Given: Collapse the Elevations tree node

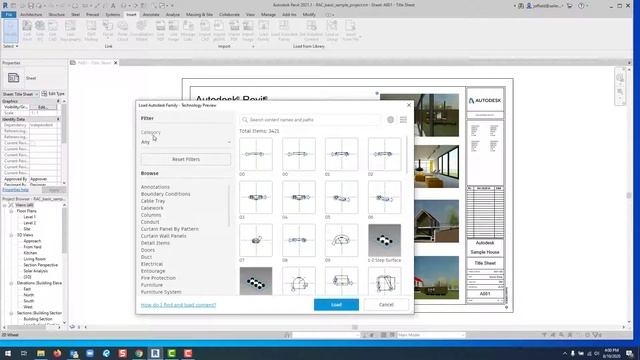Looking at the screenshot, I should (11, 283).
